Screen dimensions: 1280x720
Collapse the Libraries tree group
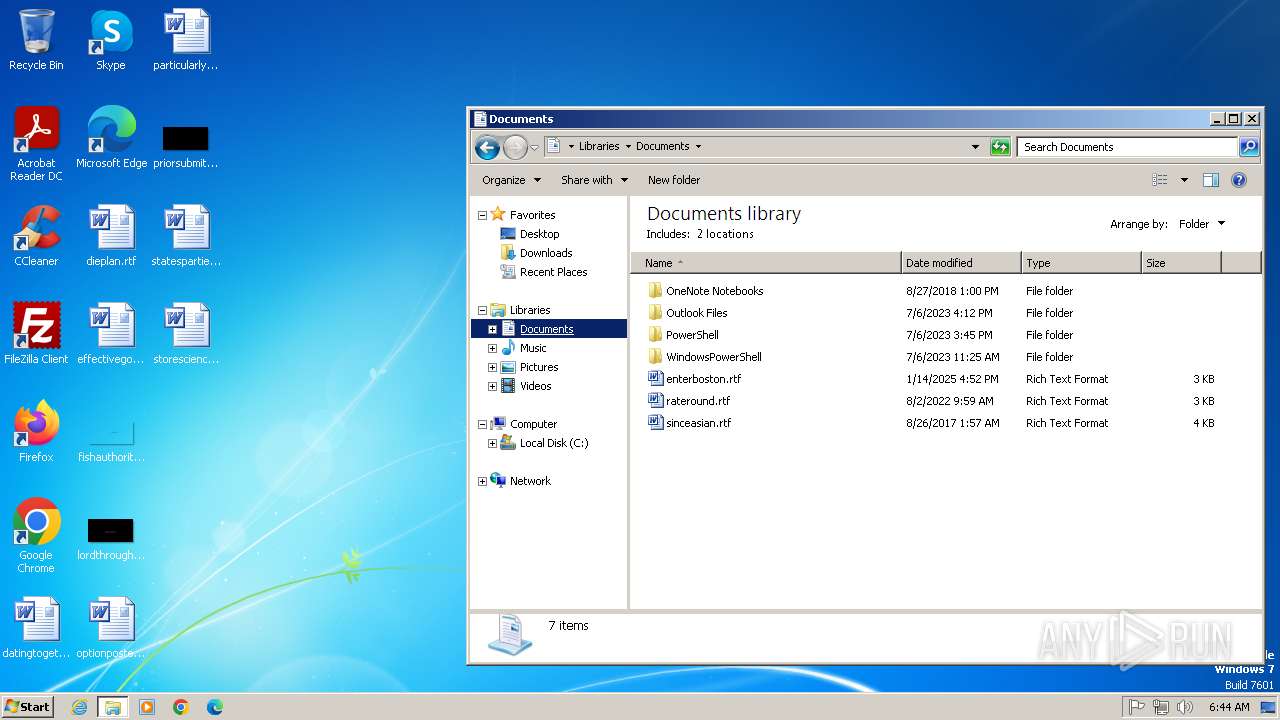coord(482,311)
